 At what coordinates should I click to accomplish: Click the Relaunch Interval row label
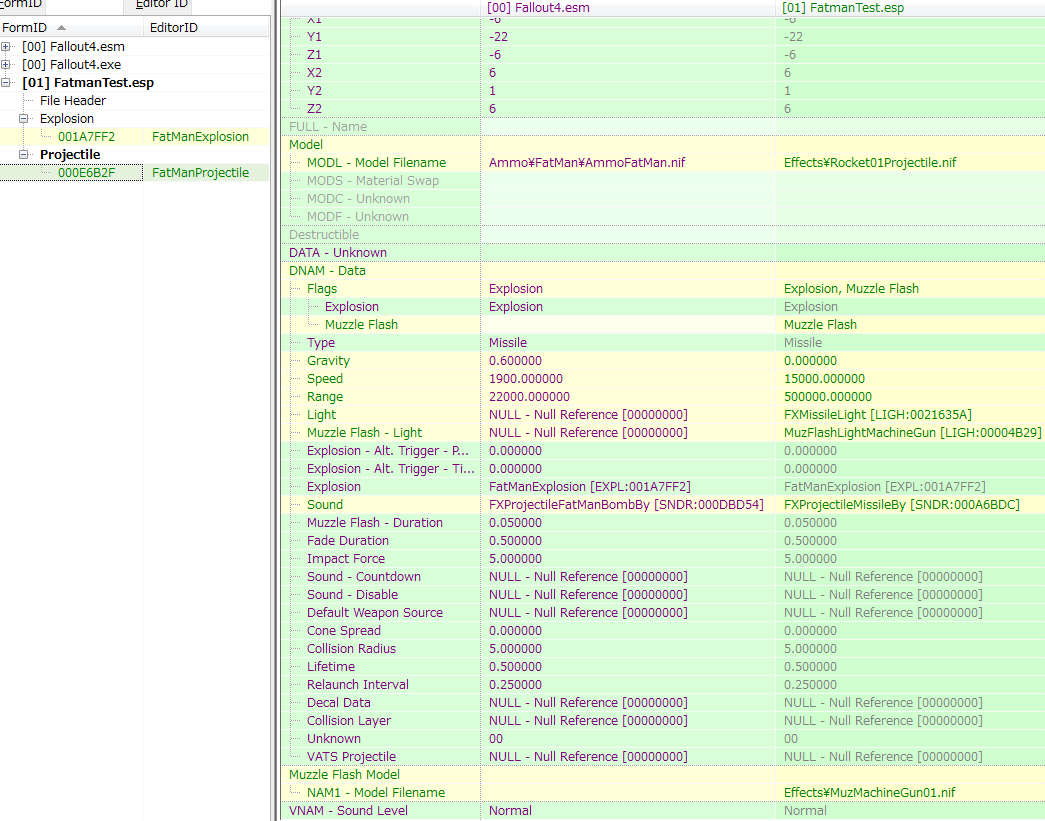357,684
